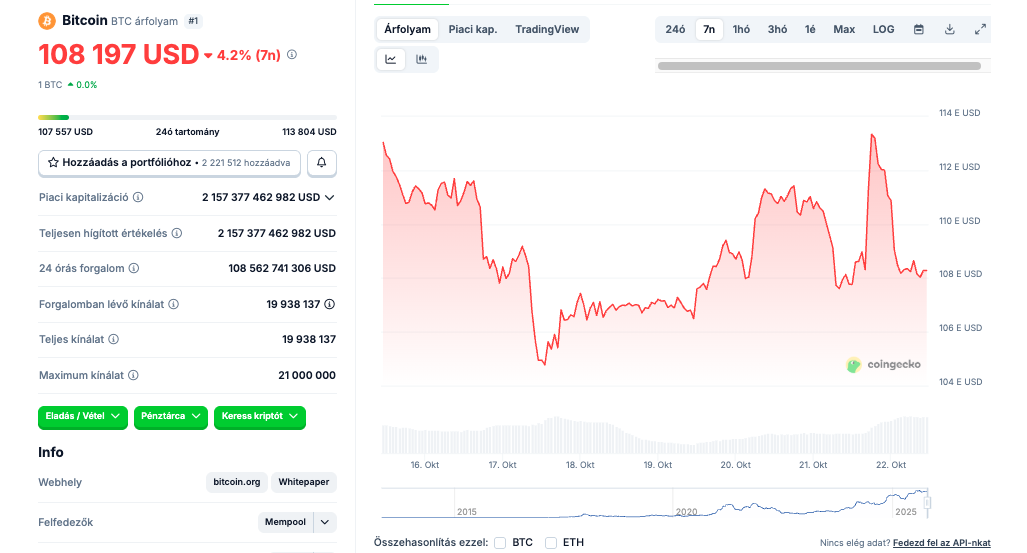
Task: Select the TradingView tab
Action: (x=547, y=30)
